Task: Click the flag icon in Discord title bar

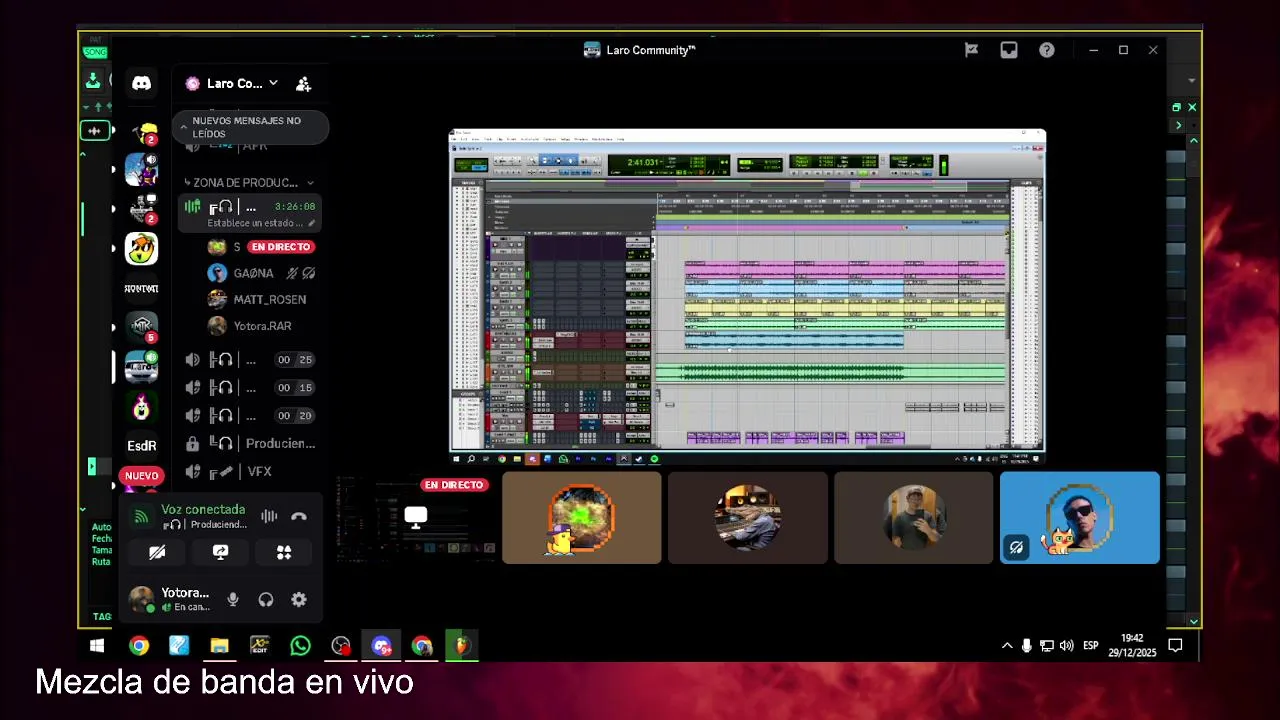Action: (x=971, y=50)
